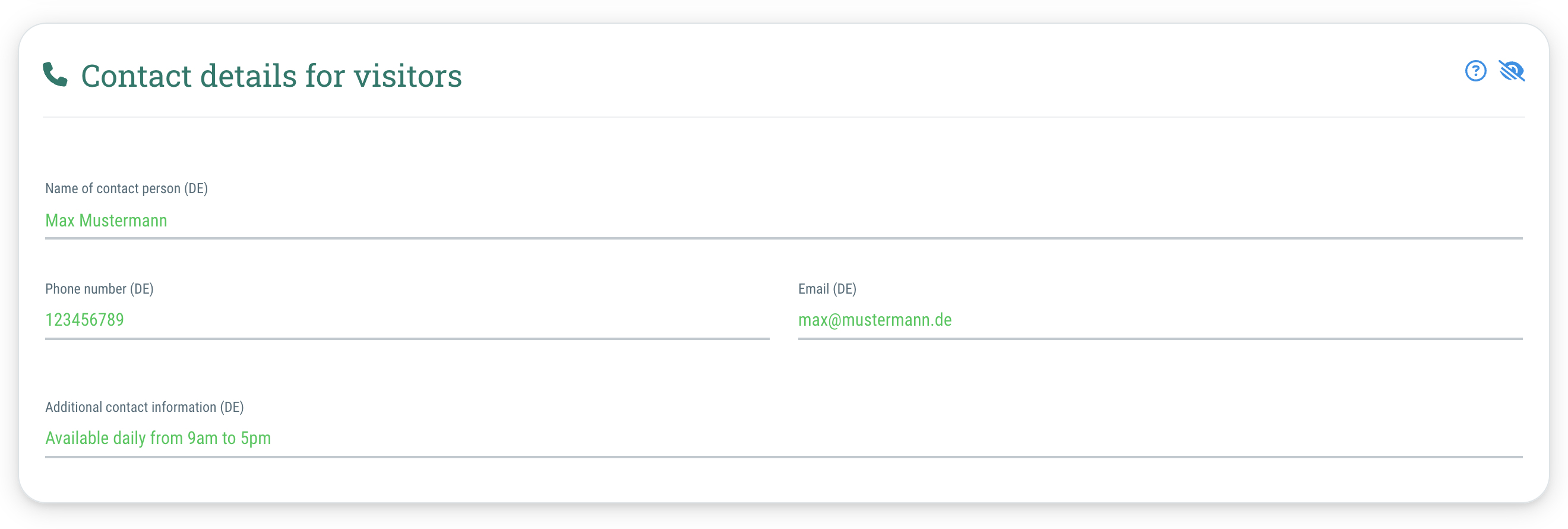The image size is (1568, 529).
Task: Toggle the crossed-out eye visibility icon
Action: [1512, 71]
